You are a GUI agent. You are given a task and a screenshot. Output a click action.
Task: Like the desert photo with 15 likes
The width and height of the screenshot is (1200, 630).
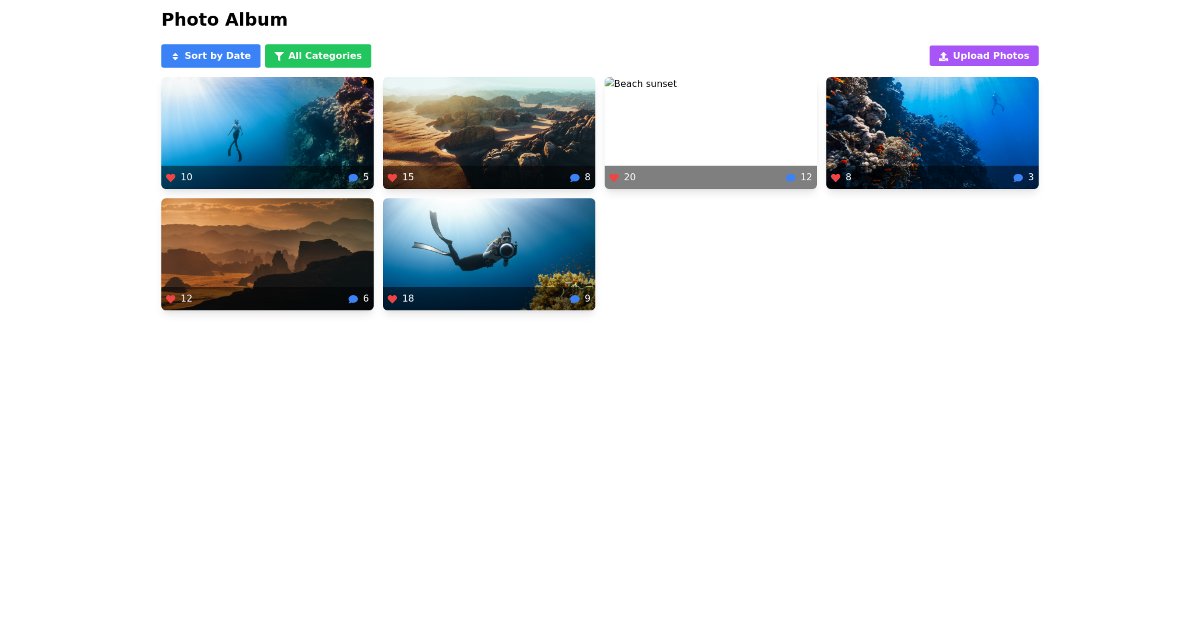pos(392,178)
